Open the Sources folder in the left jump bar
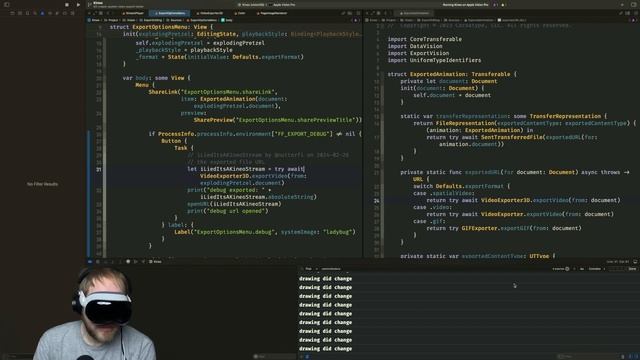The height and width of the screenshot is (360, 640). [174, 20]
